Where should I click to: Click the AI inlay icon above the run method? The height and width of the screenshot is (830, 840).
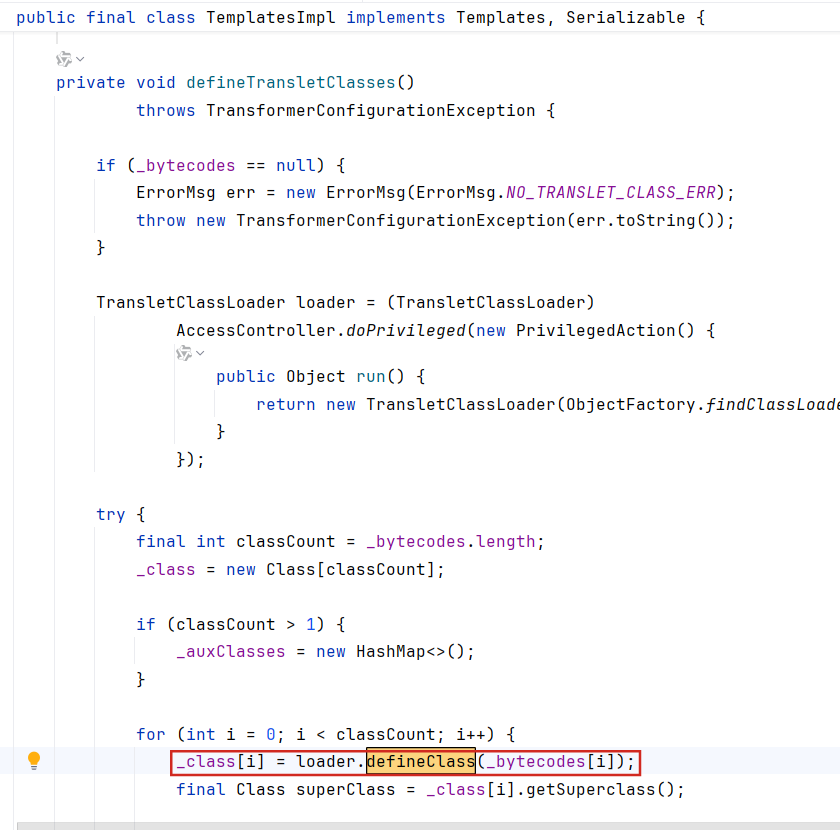pyautogui.click(x=184, y=353)
